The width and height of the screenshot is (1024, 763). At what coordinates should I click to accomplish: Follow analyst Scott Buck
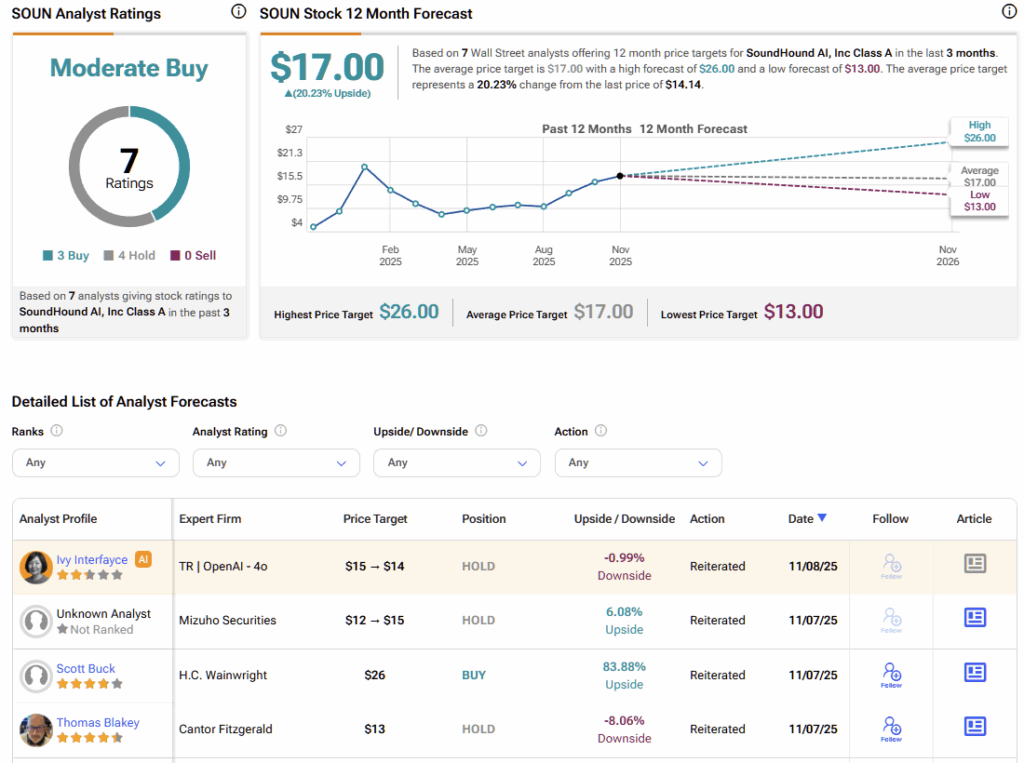892,673
